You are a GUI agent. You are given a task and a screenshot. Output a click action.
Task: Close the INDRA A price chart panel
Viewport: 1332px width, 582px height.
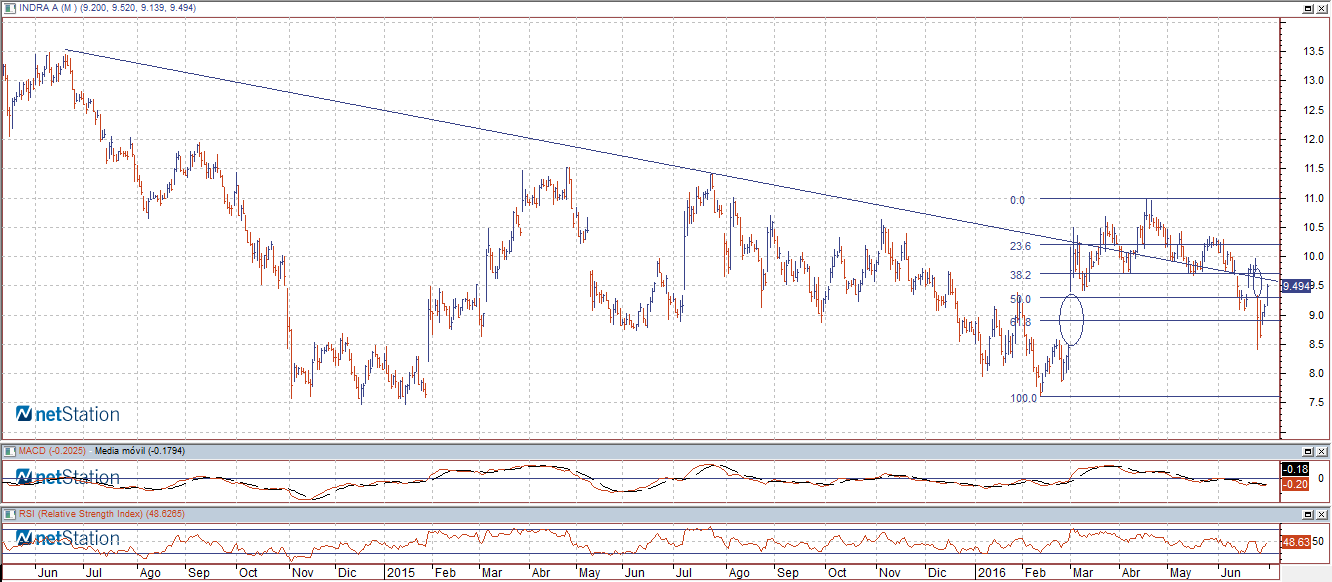tap(1321, 8)
